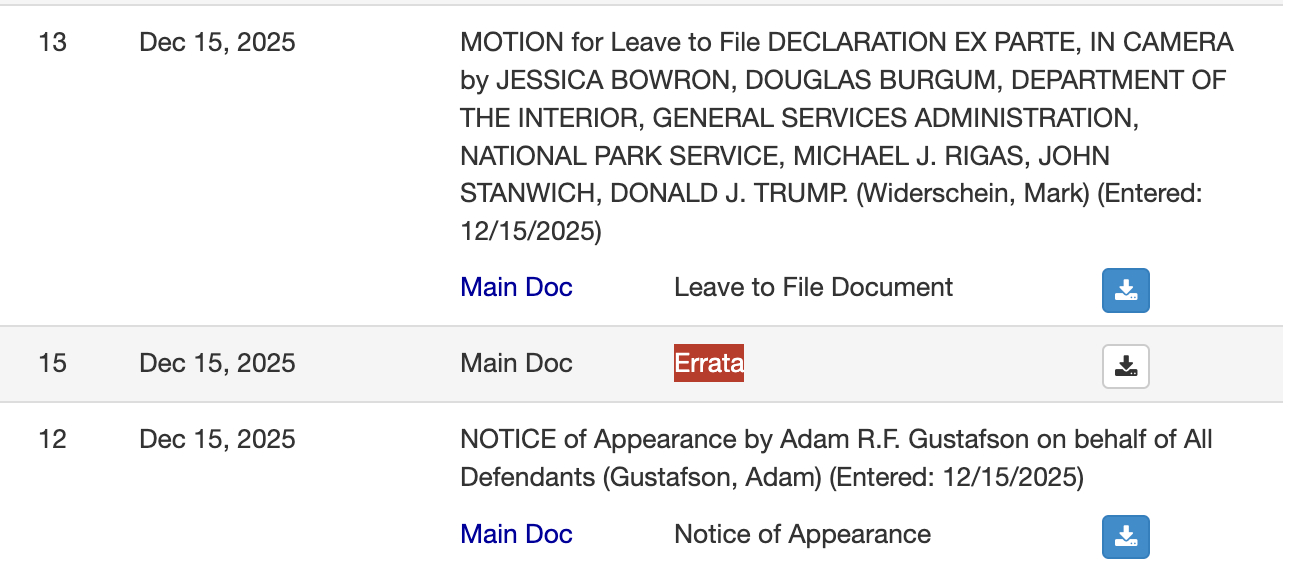The height and width of the screenshot is (568, 1300).
Task: Click the highlighted Errata label
Action: pos(708,363)
